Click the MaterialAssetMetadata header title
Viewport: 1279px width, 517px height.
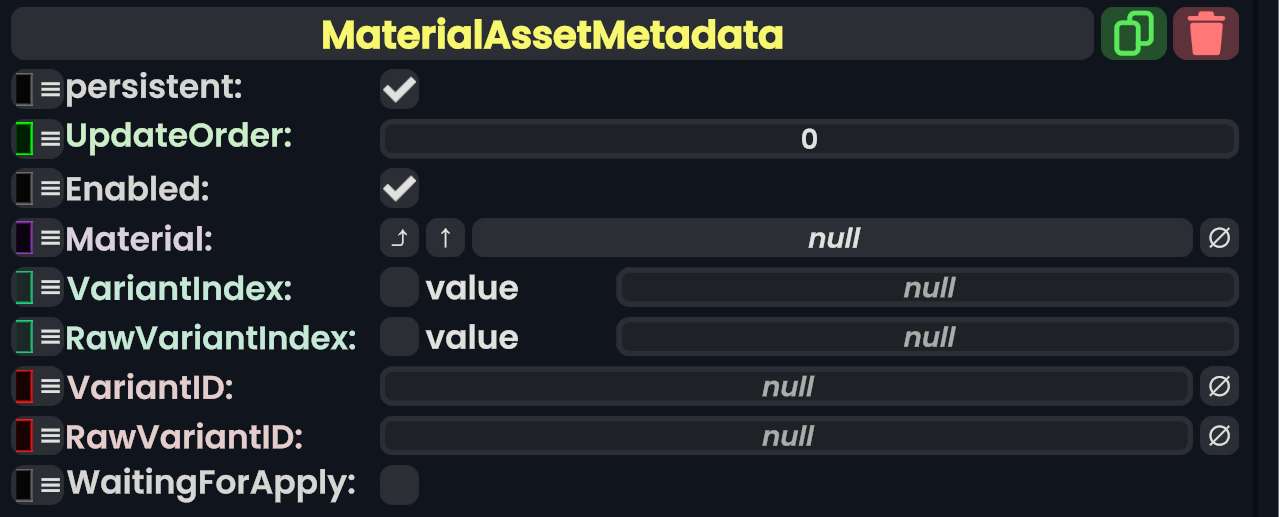[552, 35]
